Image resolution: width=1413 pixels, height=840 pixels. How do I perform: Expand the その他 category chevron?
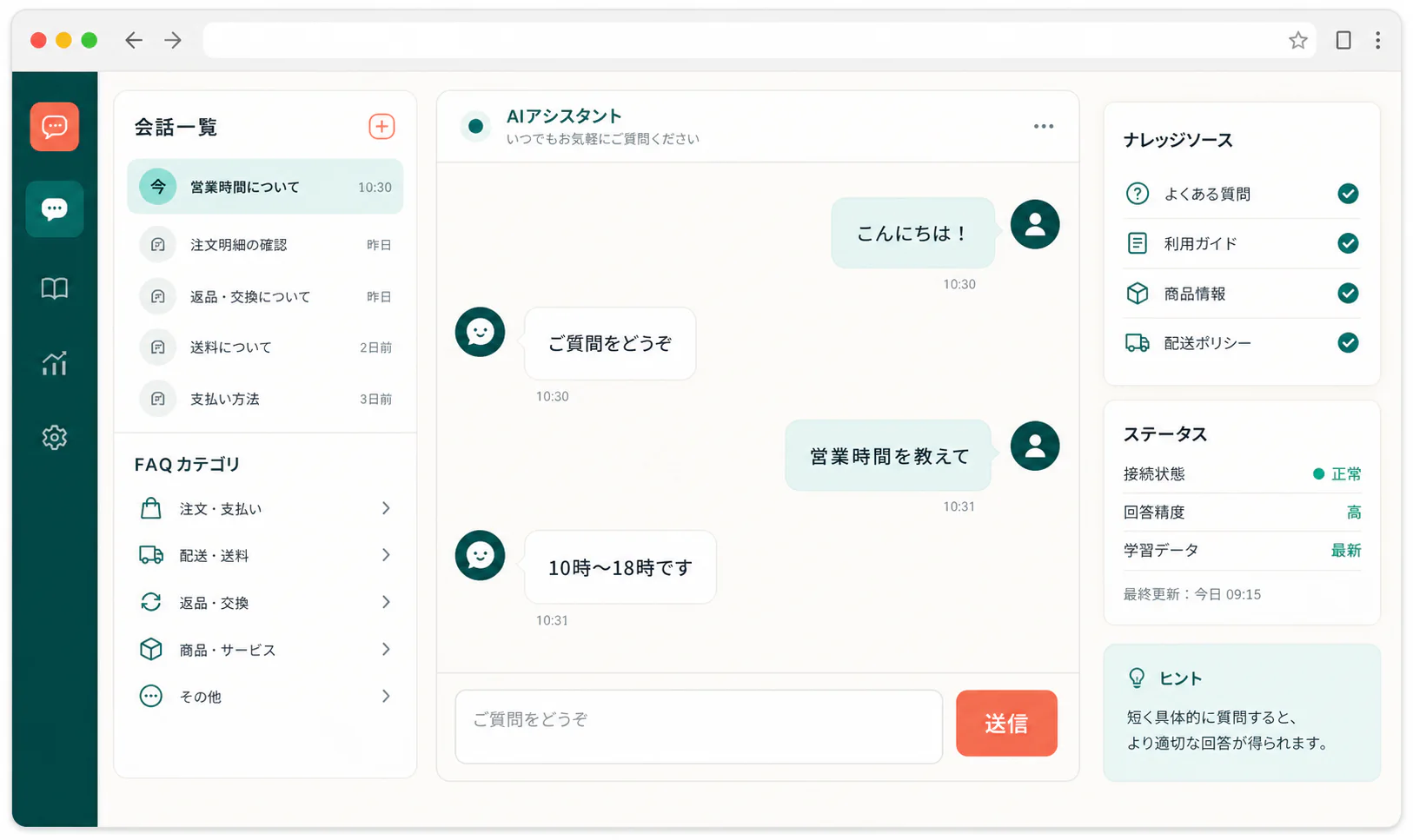(x=386, y=696)
